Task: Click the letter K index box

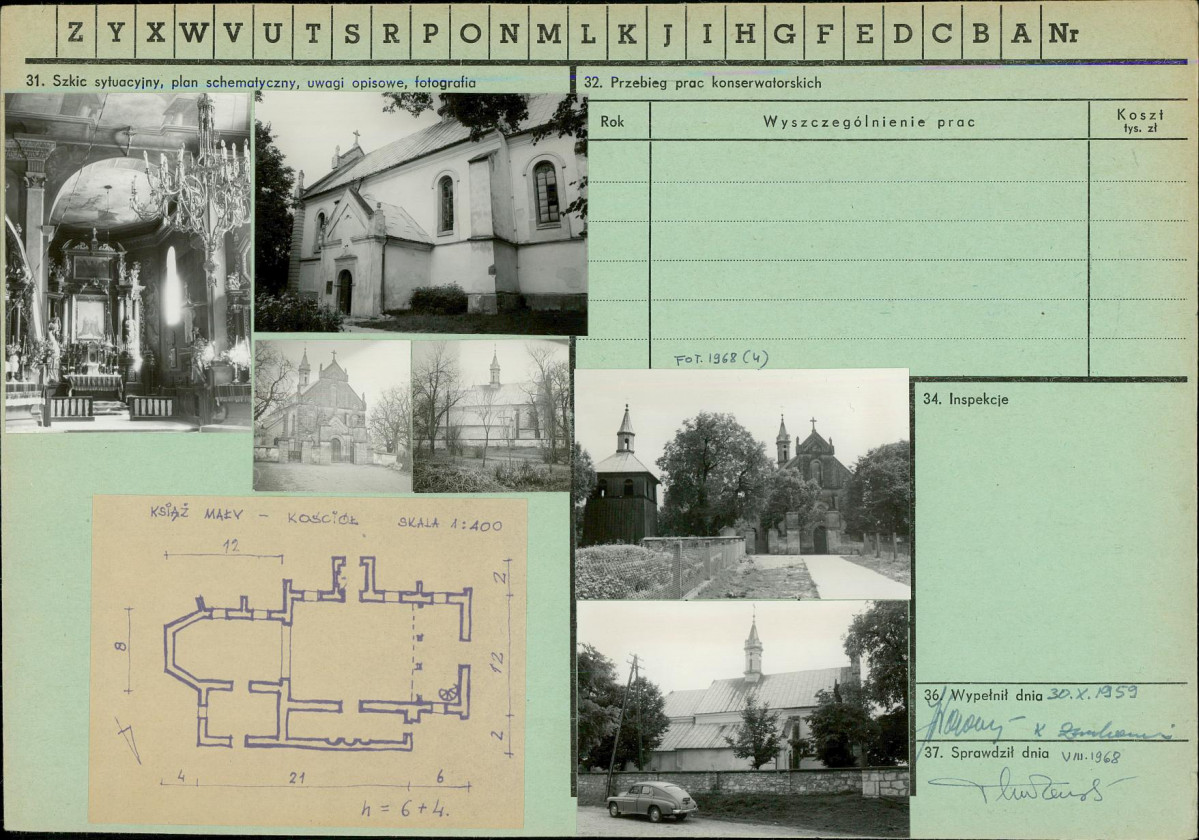Action: click(628, 32)
